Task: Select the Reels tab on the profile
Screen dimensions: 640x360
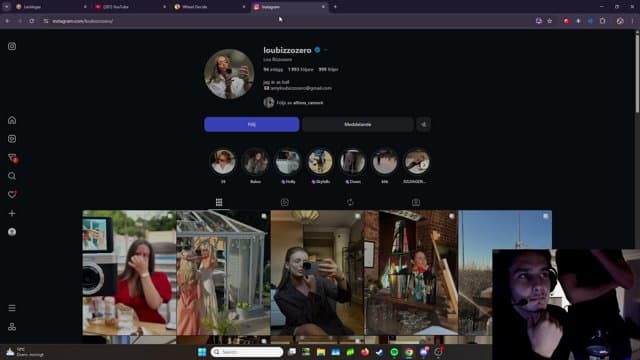Action: [284, 202]
